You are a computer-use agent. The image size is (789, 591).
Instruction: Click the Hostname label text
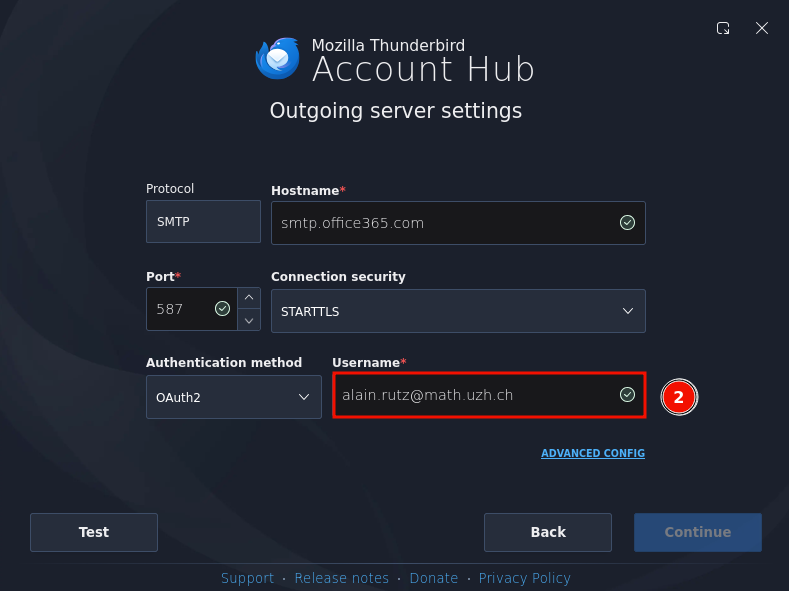tap(305, 191)
